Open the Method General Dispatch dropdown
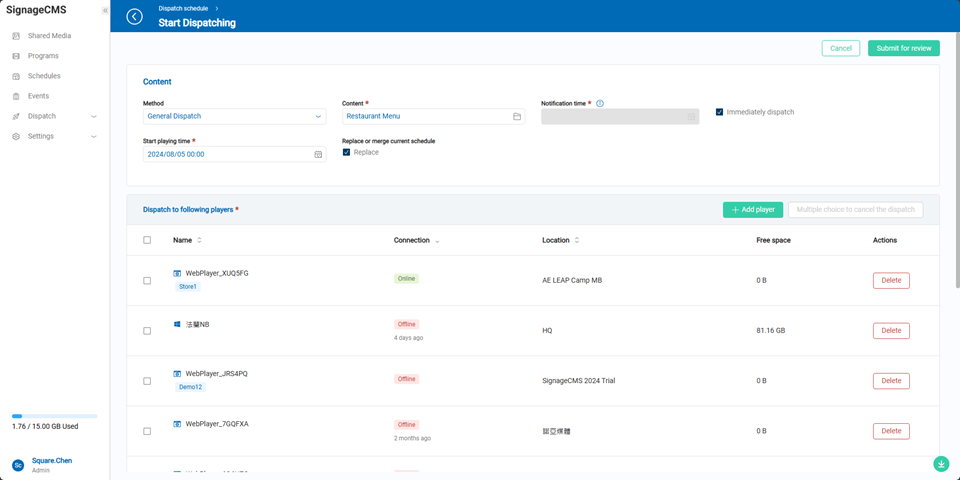This screenshot has width=960, height=480. pyautogui.click(x=234, y=117)
